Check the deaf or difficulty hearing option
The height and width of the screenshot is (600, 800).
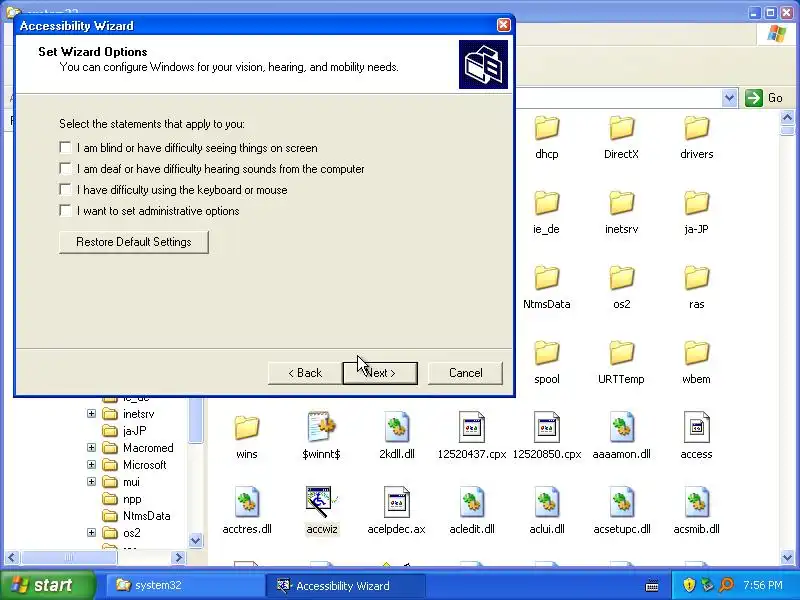point(65,169)
